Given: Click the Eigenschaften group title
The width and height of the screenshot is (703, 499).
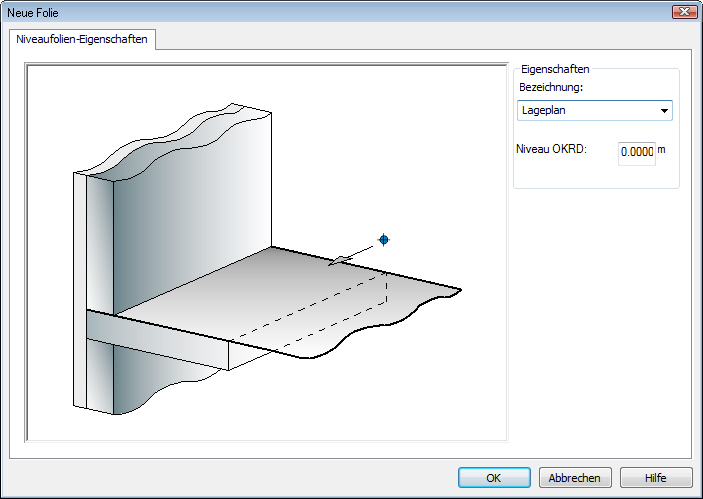Looking at the screenshot, I should tap(555, 69).
